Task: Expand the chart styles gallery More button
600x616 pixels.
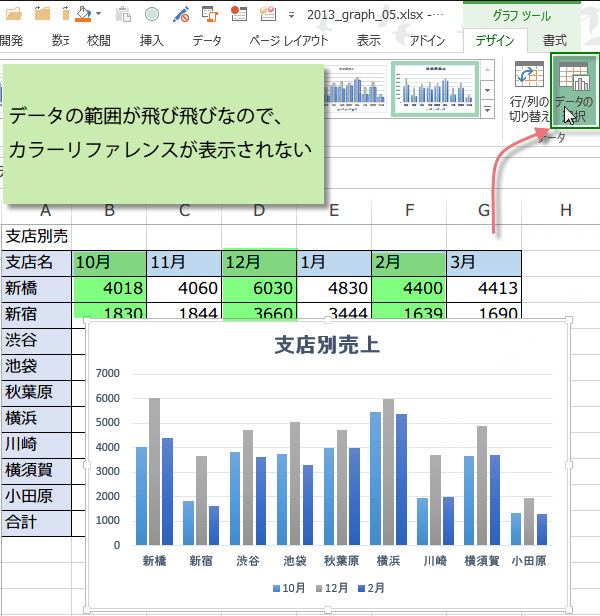Action: (x=487, y=109)
